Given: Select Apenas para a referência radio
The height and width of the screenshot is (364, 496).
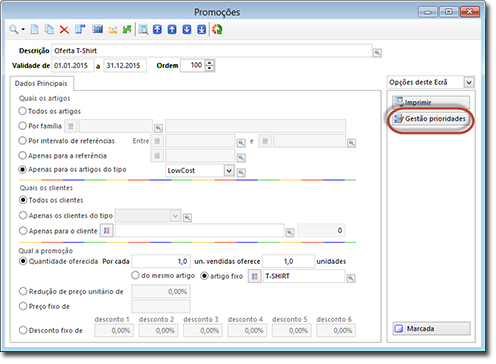Looking at the screenshot, I should pos(22,155).
